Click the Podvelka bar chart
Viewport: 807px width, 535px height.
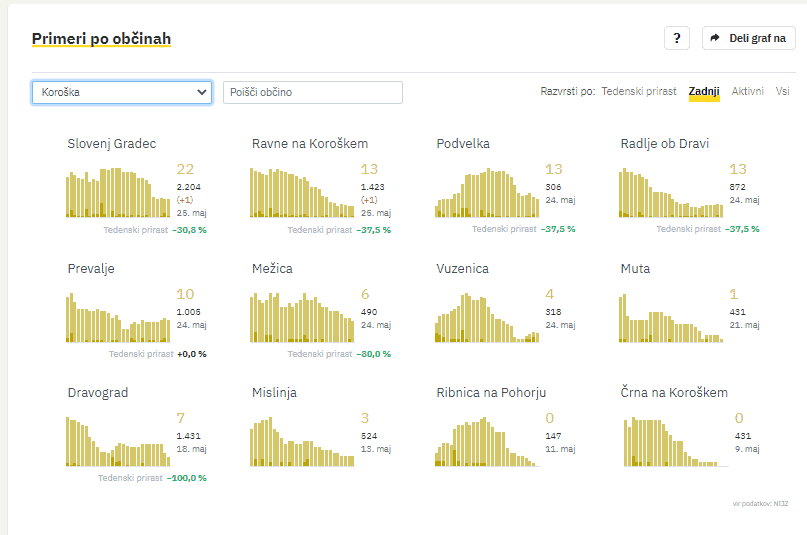(x=487, y=192)
